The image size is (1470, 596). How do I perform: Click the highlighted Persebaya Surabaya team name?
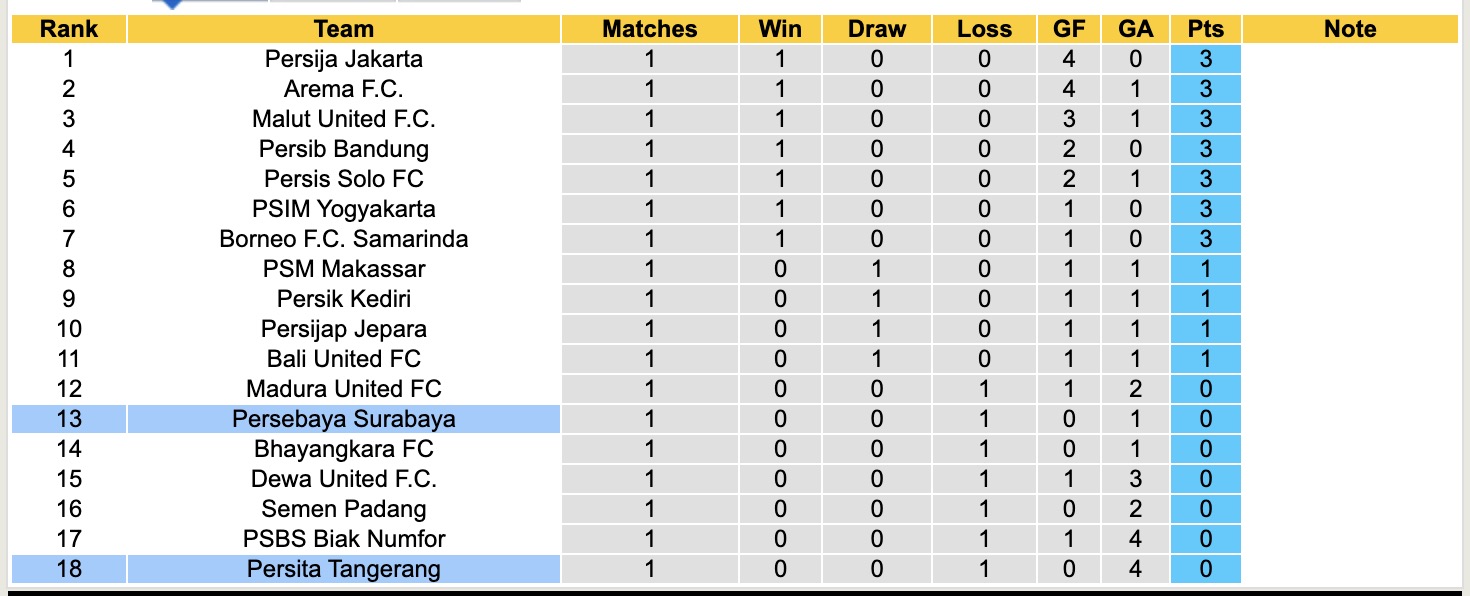tap(343, 419)
